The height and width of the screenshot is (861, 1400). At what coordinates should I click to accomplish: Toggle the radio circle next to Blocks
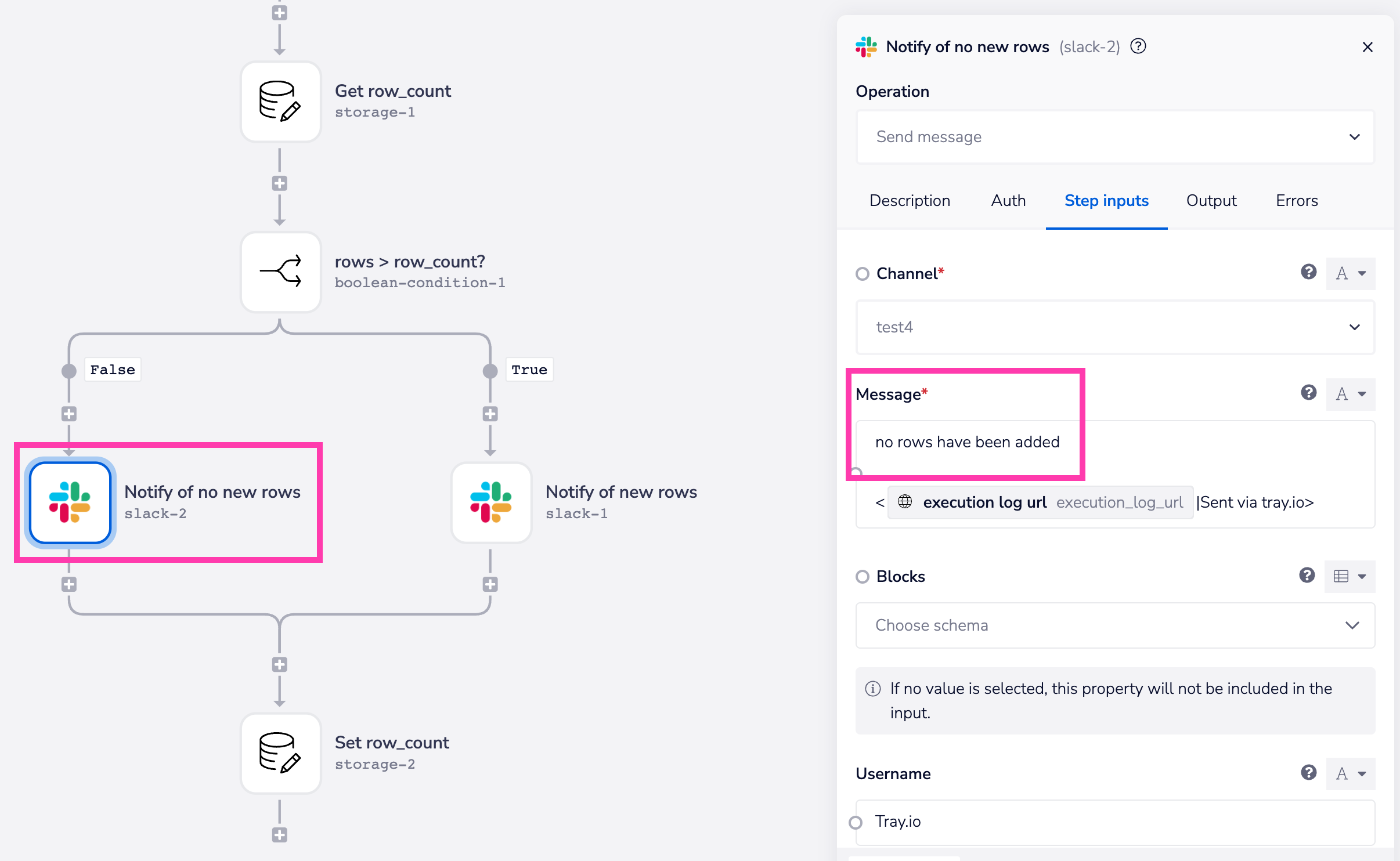(862, 576)
